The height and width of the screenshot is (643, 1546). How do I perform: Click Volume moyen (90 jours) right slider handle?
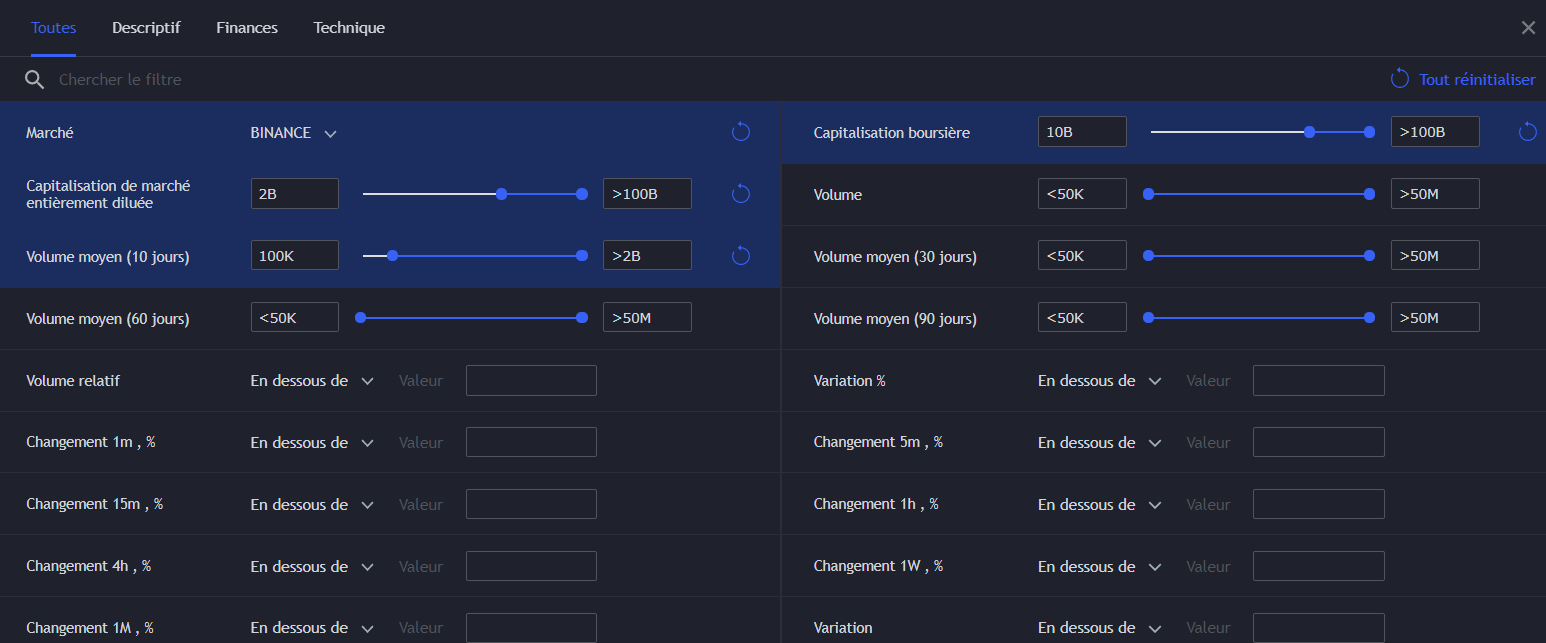pos(1370,318)
